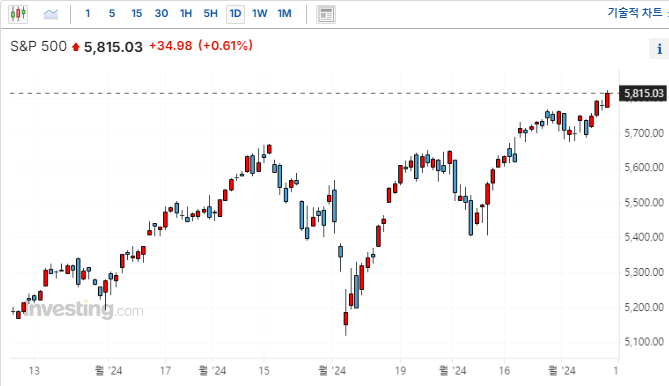
Task: Click the 5,400.00 price axis label
Action: [x=644, y=237]
